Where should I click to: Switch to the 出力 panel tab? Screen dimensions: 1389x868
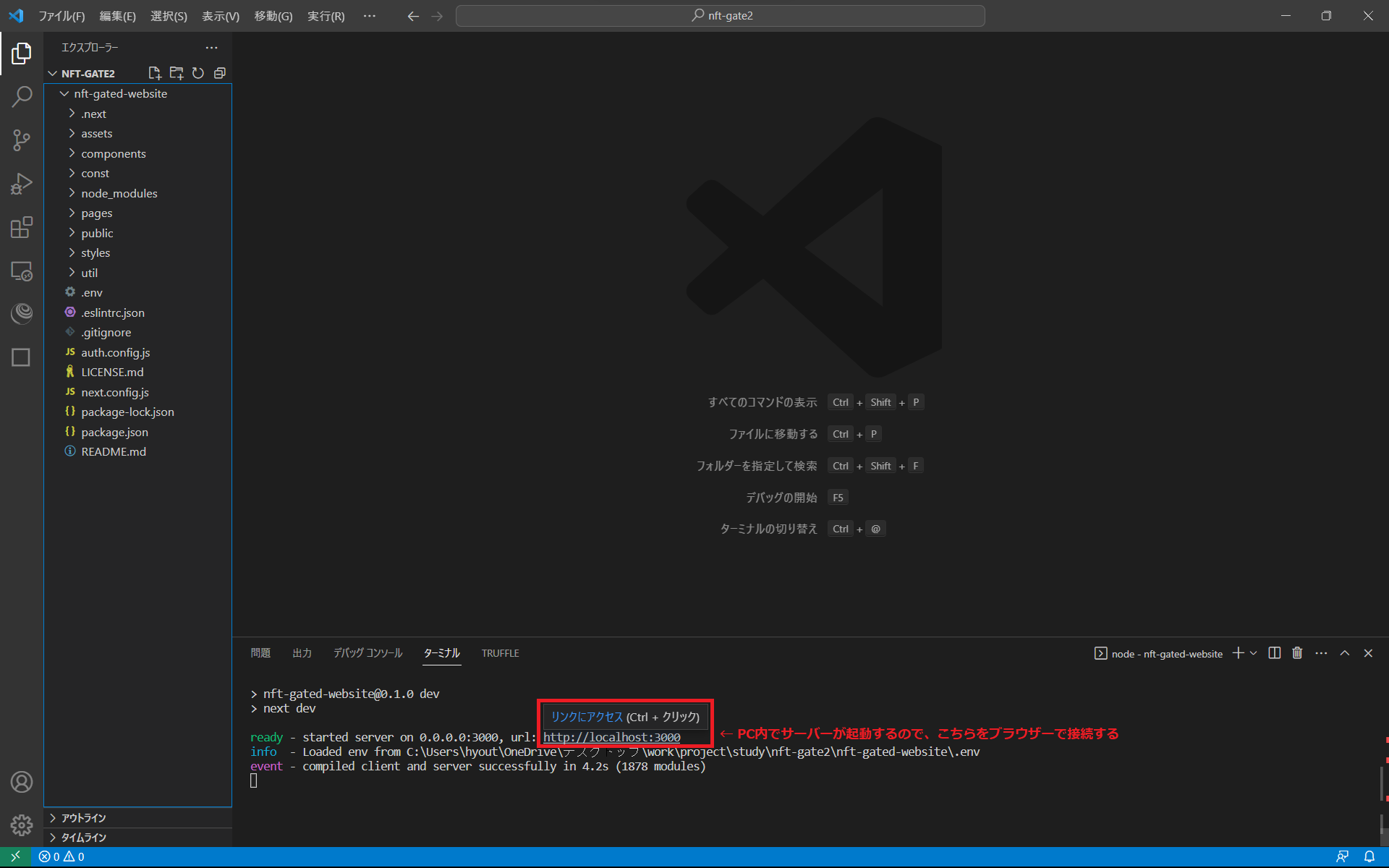[302, 653]
